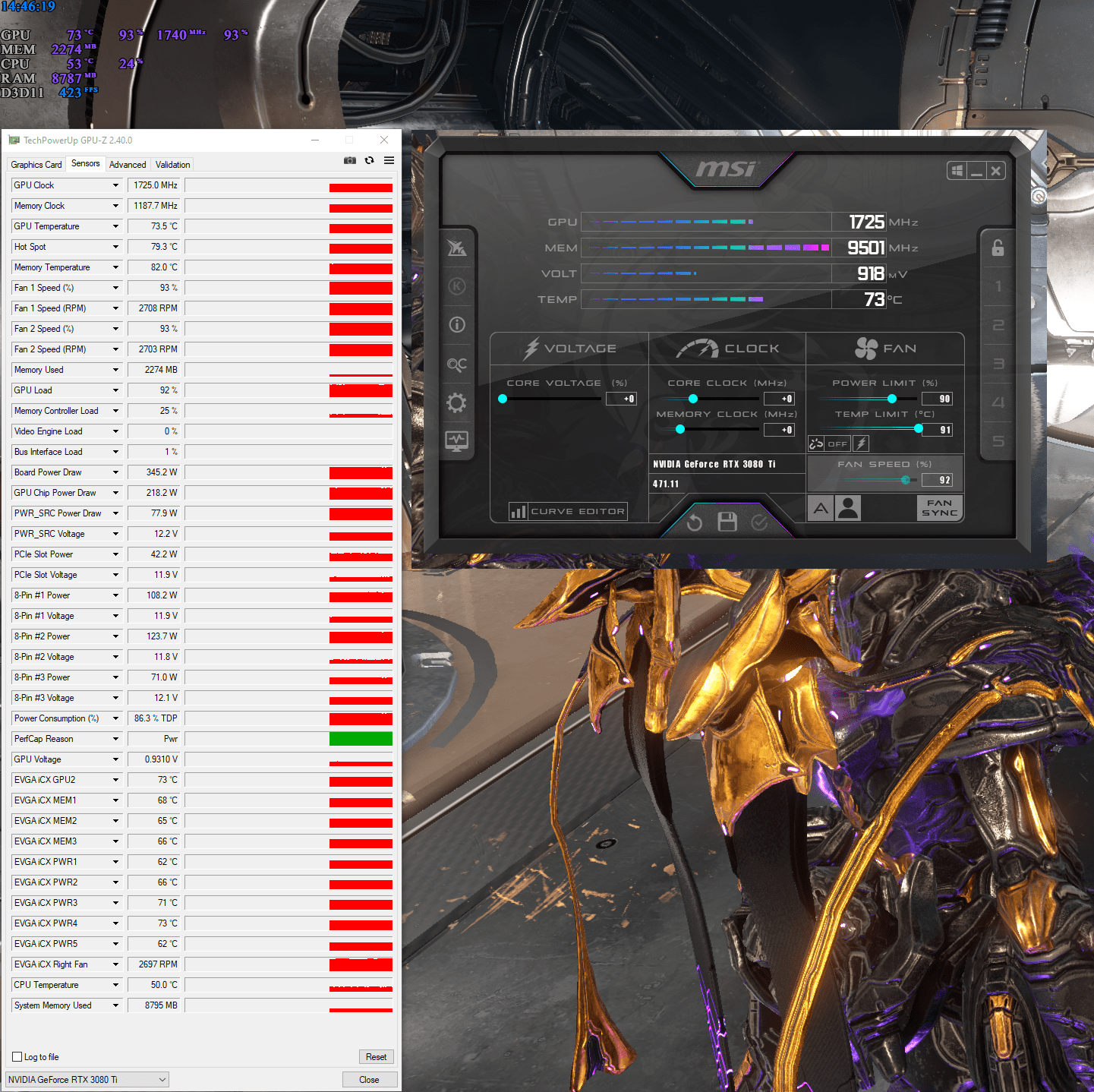Adjust Afterburner core clock slider handle
The height and width of the screenshot is (1092, 1094).
[x=693, y=399]
